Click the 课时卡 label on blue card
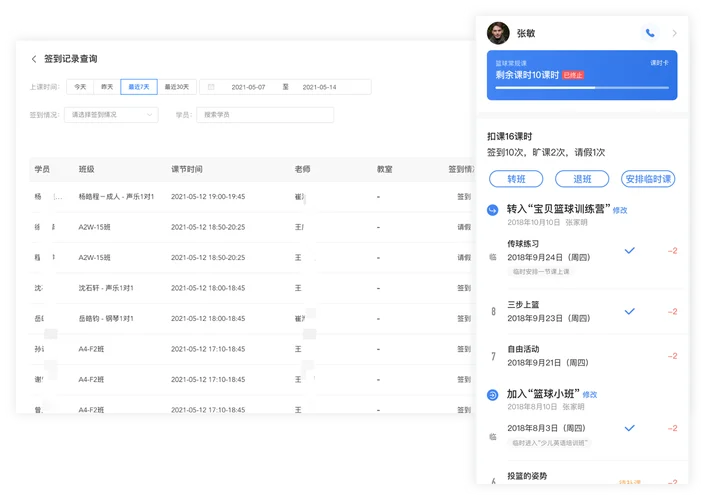This screenshot has width=706, height=500. 659,63
